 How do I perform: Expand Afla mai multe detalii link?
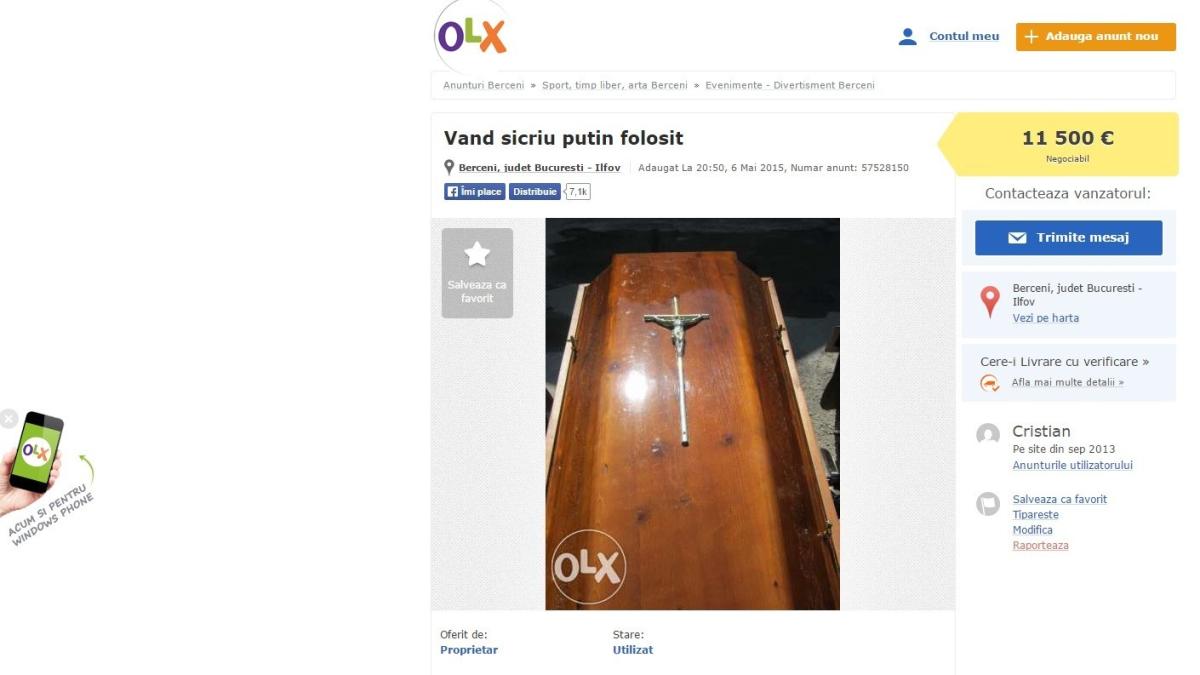coord(1068,382)
